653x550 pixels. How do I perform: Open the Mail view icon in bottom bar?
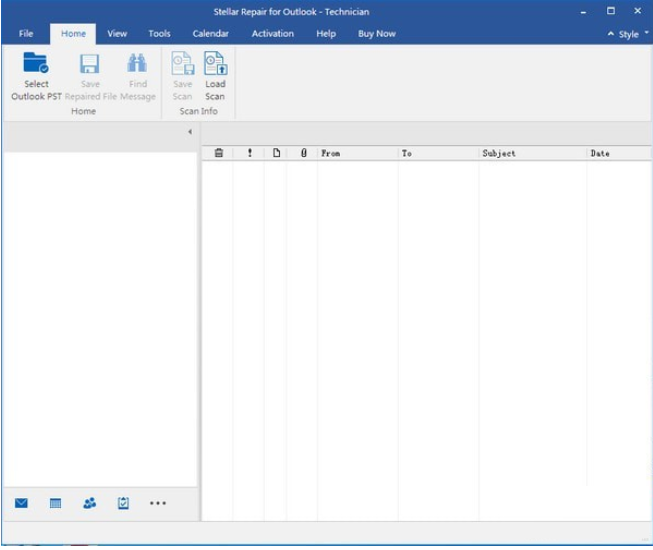pos(22,503)
